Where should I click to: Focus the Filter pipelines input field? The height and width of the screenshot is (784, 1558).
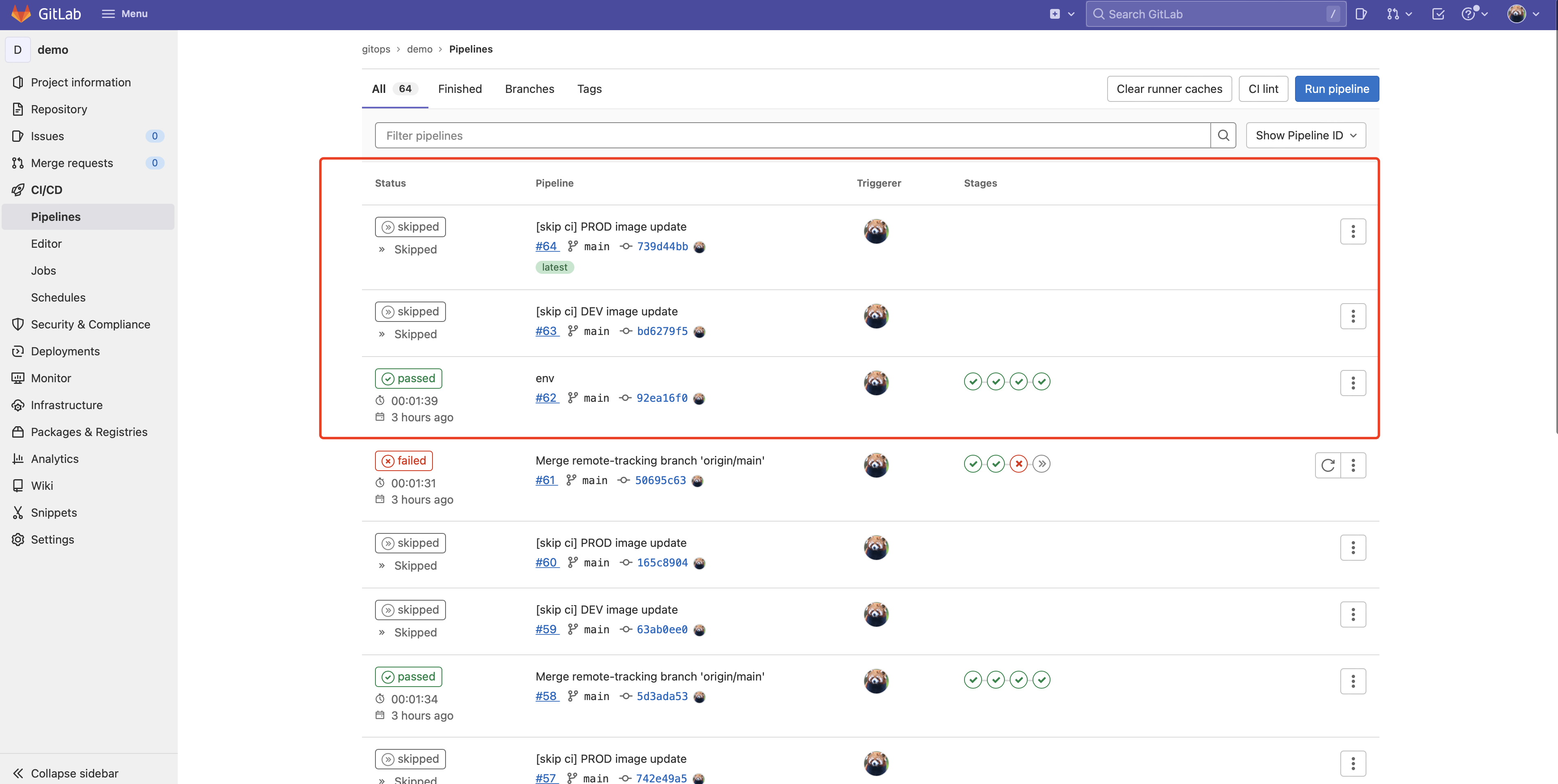[792, 135]
